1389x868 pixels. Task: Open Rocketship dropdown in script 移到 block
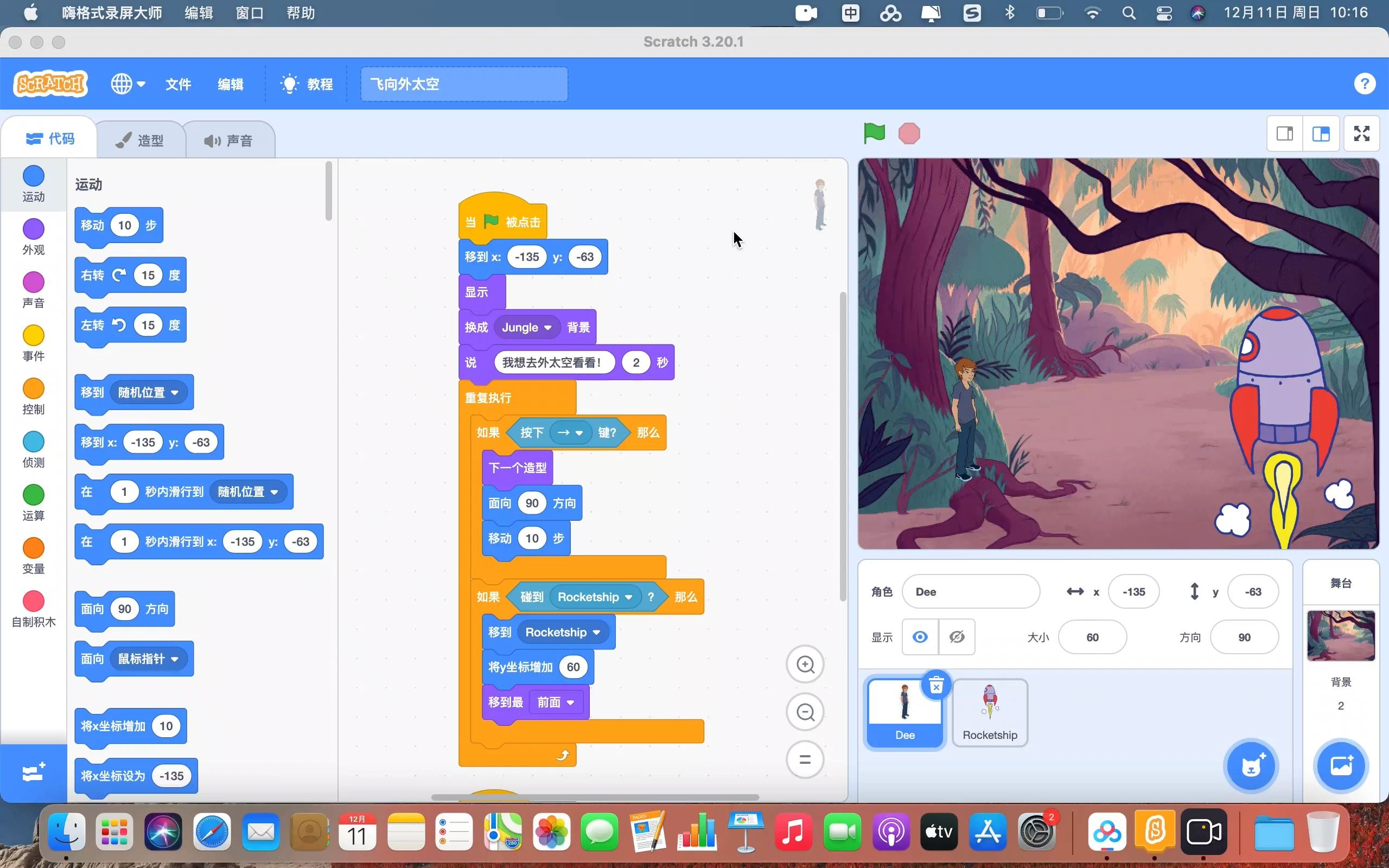[563, 632]
